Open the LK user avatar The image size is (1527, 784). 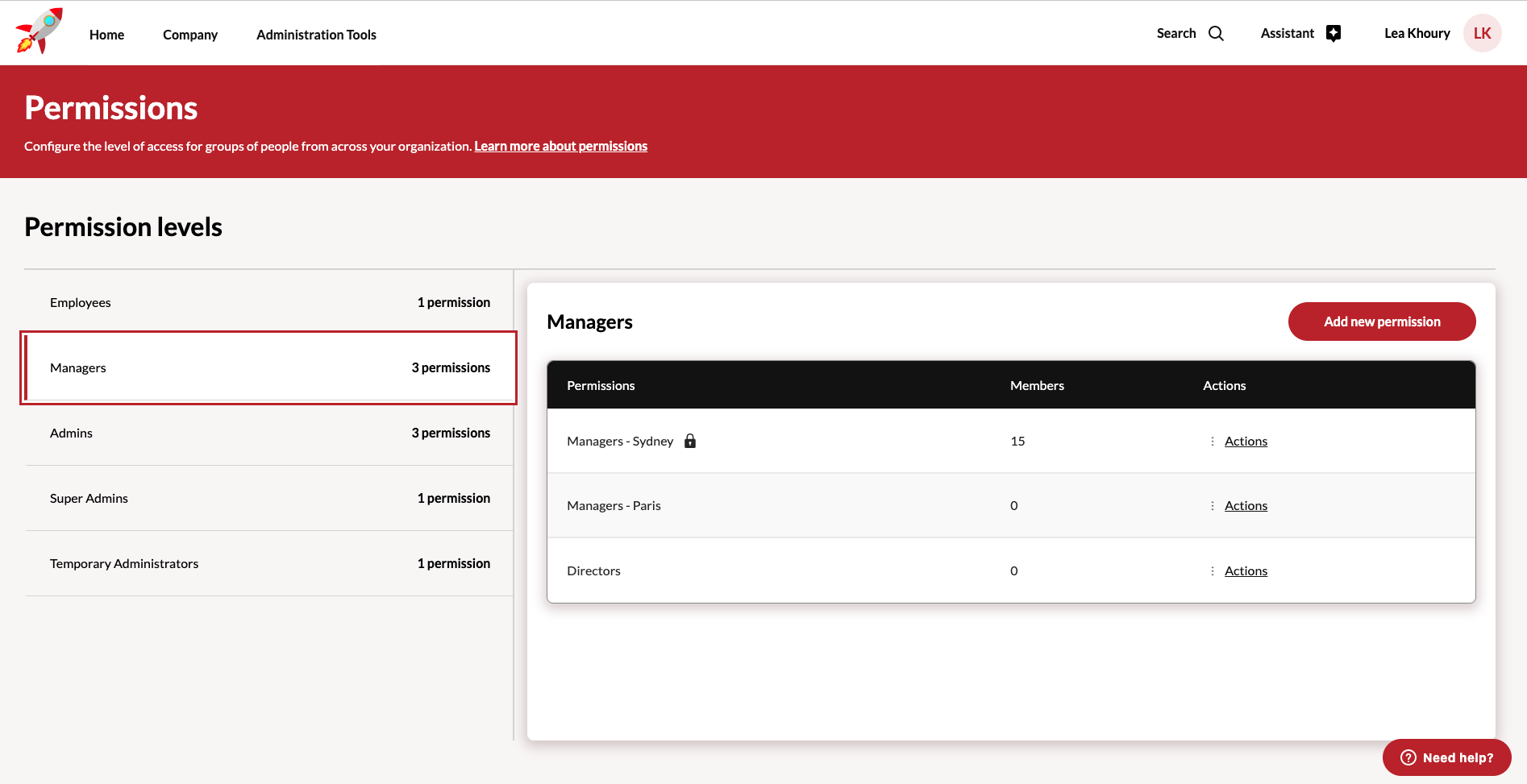coord(1482,34)
